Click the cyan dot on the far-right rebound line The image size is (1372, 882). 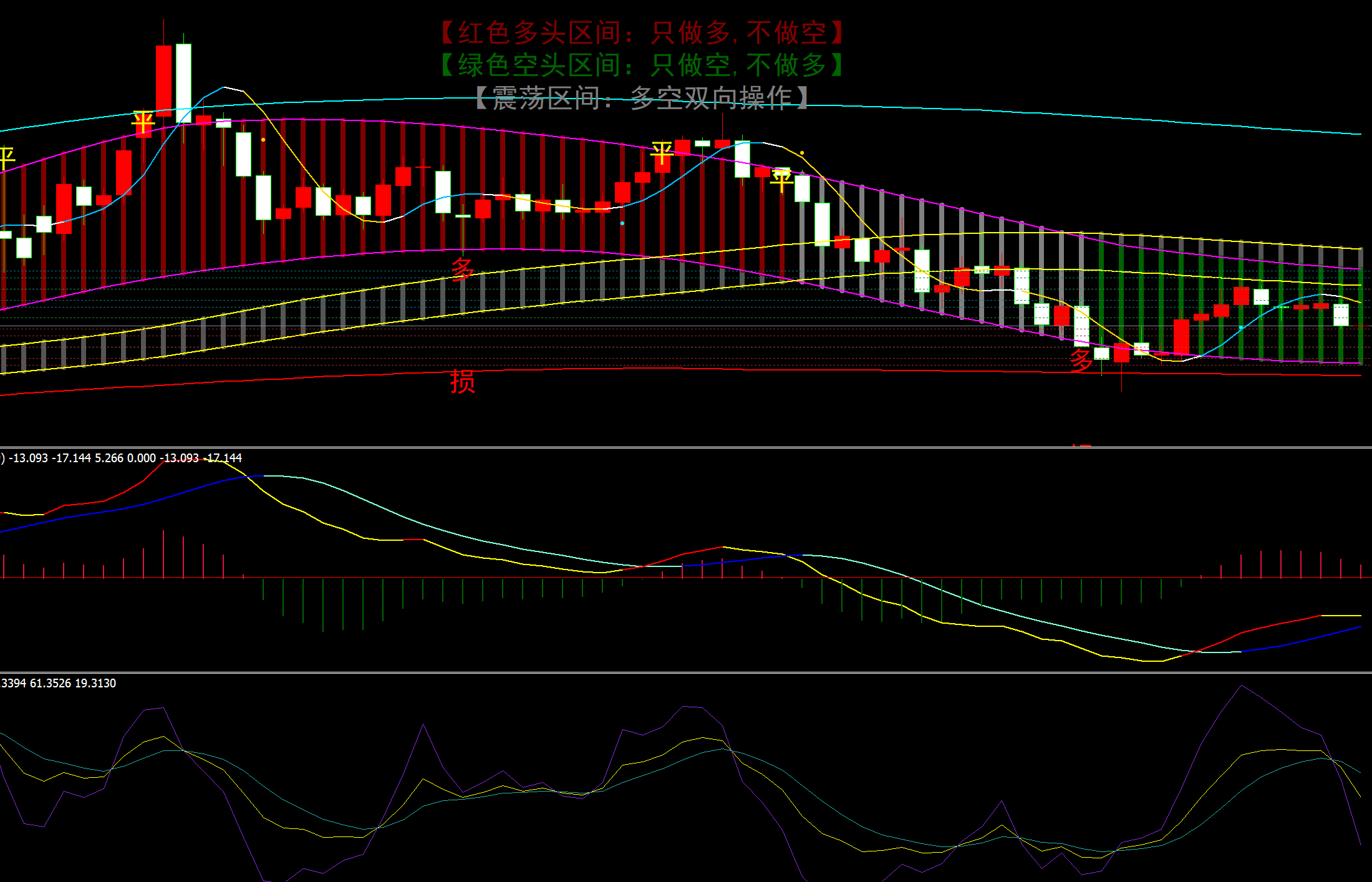1241,327
